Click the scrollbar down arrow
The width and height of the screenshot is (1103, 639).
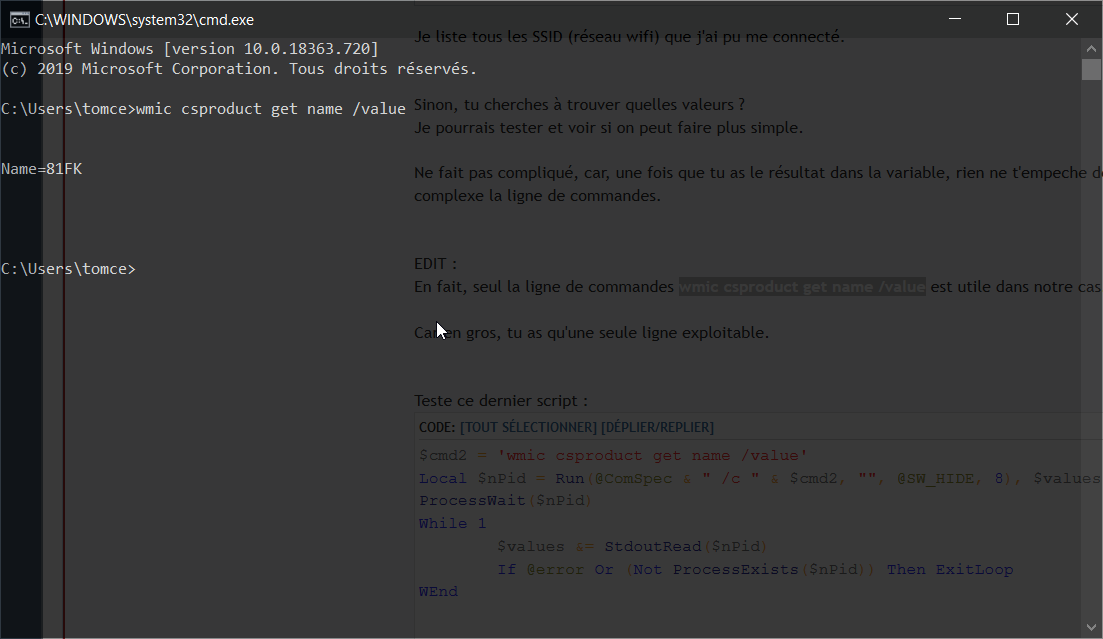point(1091,627)
